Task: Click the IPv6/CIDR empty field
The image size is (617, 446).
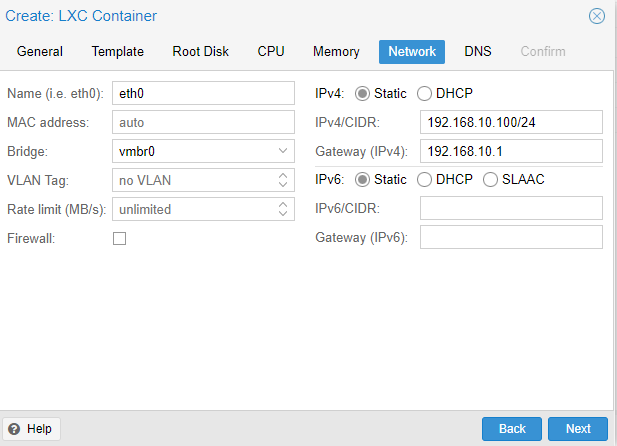Action: 511,208
